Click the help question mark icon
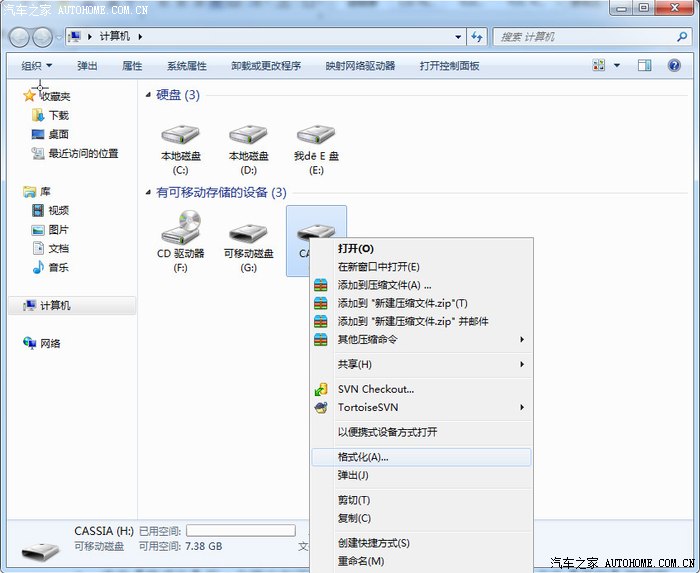Viewport: 700px width, 573px height. (x=675, y=66)
